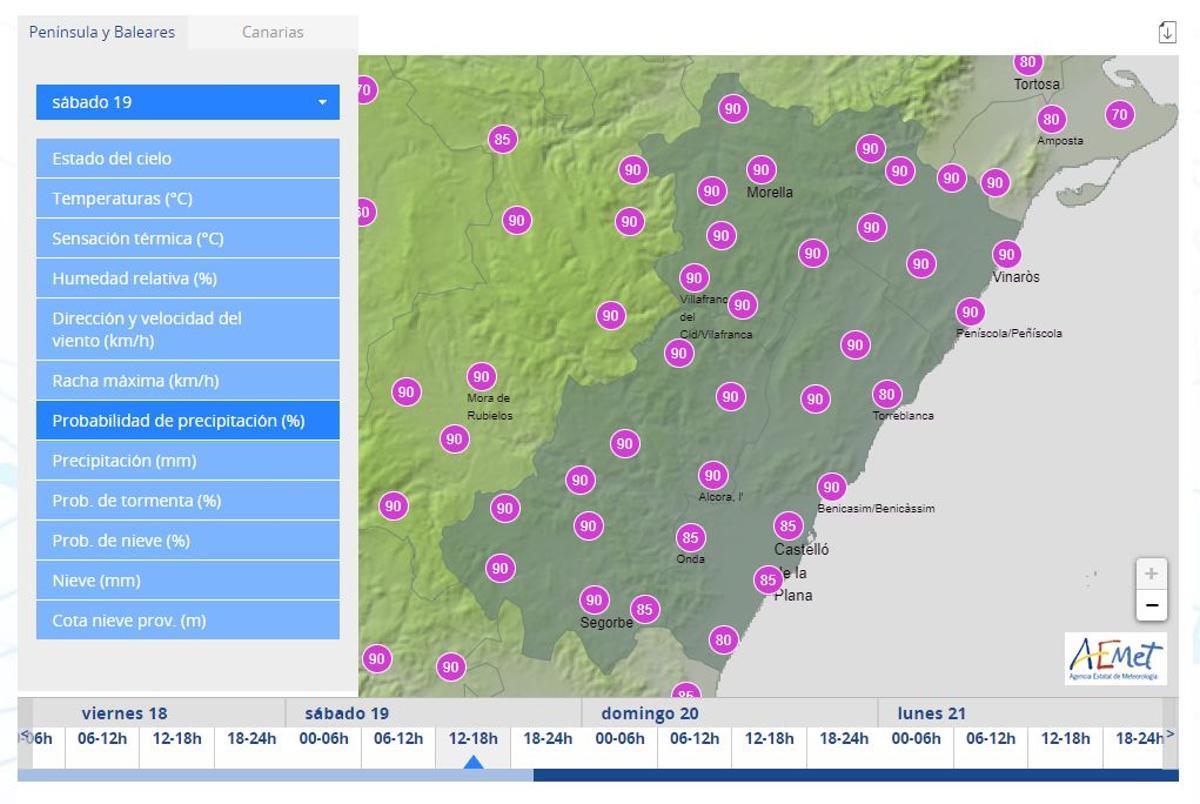Select the 85% marker at Castelló de la Plana

(788, 524)
